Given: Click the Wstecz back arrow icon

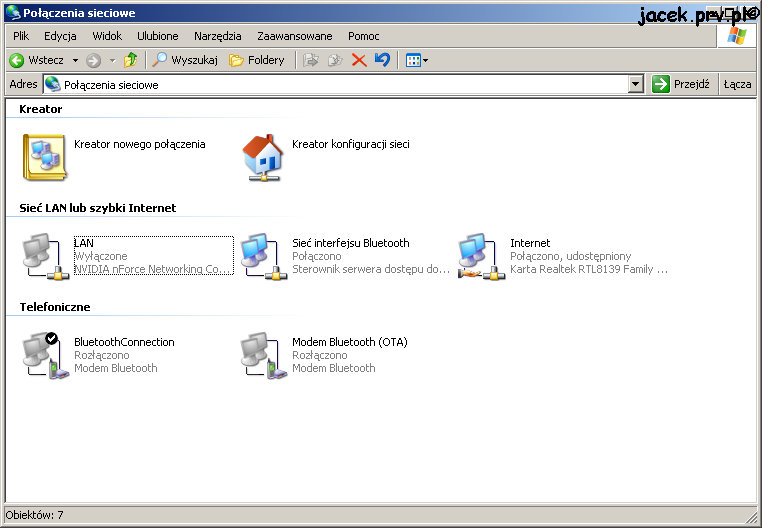Looking at the screenshot, I should (x=17, y=60).
